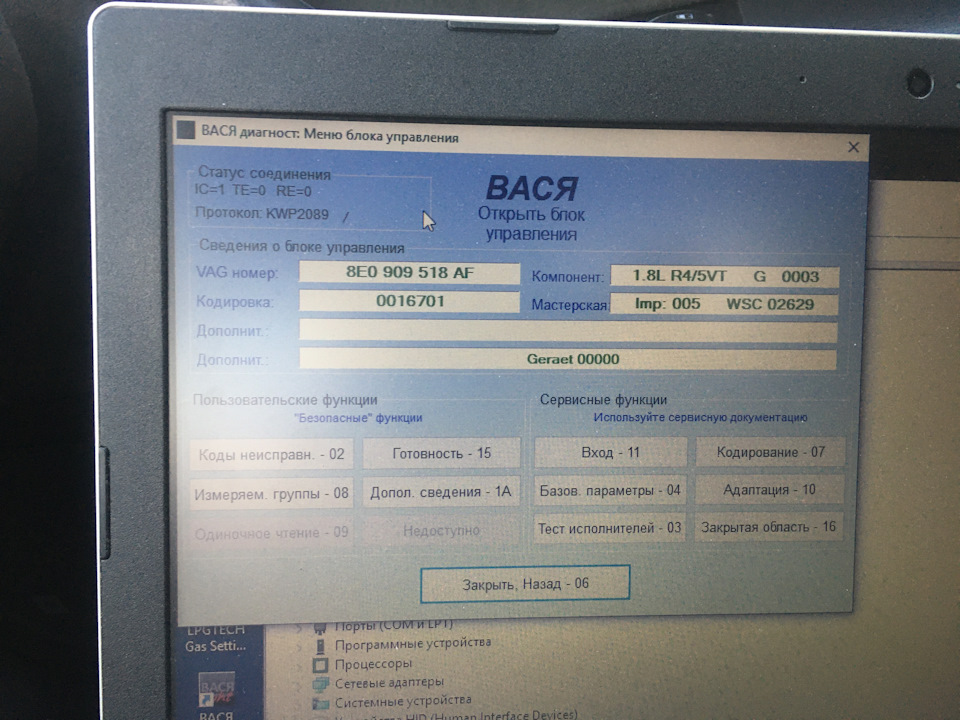Screen dimensions: 960x720
Task: Click the IC=1 TE=0 RE=0 status text
Action: coord(253,190)
